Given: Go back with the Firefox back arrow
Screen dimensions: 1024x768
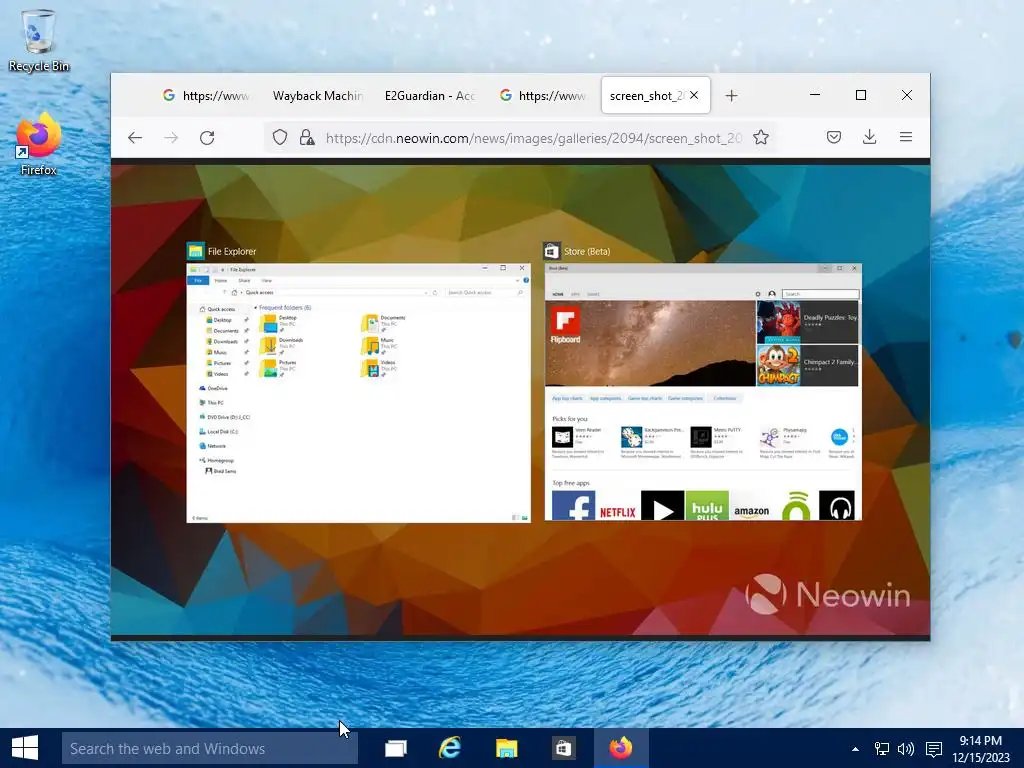Looking at the screenshot, I should (x=135, y=138).
